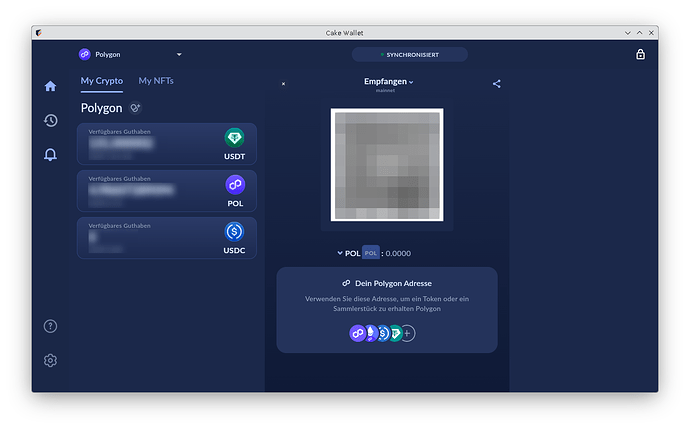690x429 pixels.
Task: Click the Polygon logo in wallet selector
Action: click(84, 54)
